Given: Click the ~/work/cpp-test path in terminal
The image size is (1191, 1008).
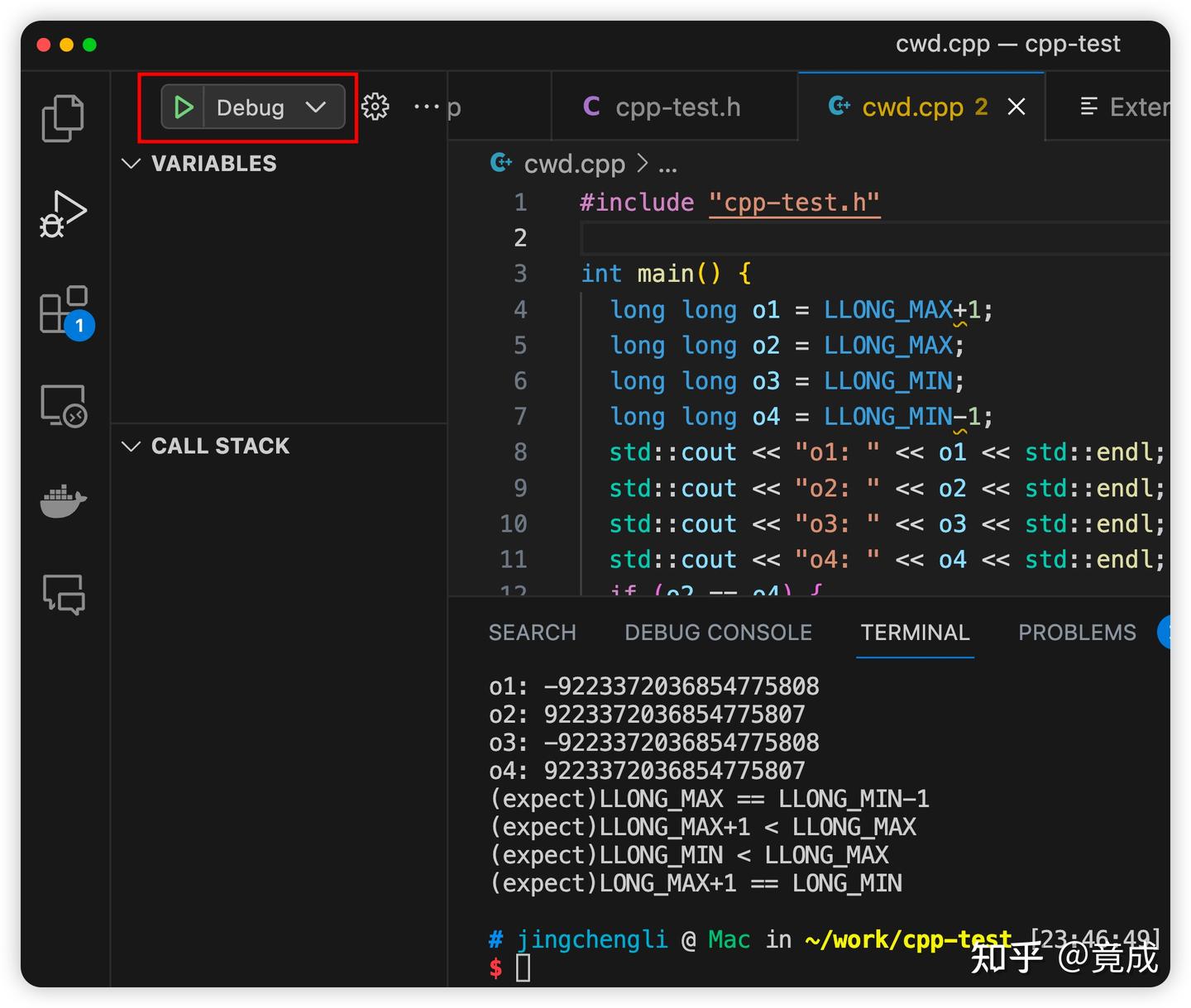Looking at the screenshot, I should (x=907, y=939).
